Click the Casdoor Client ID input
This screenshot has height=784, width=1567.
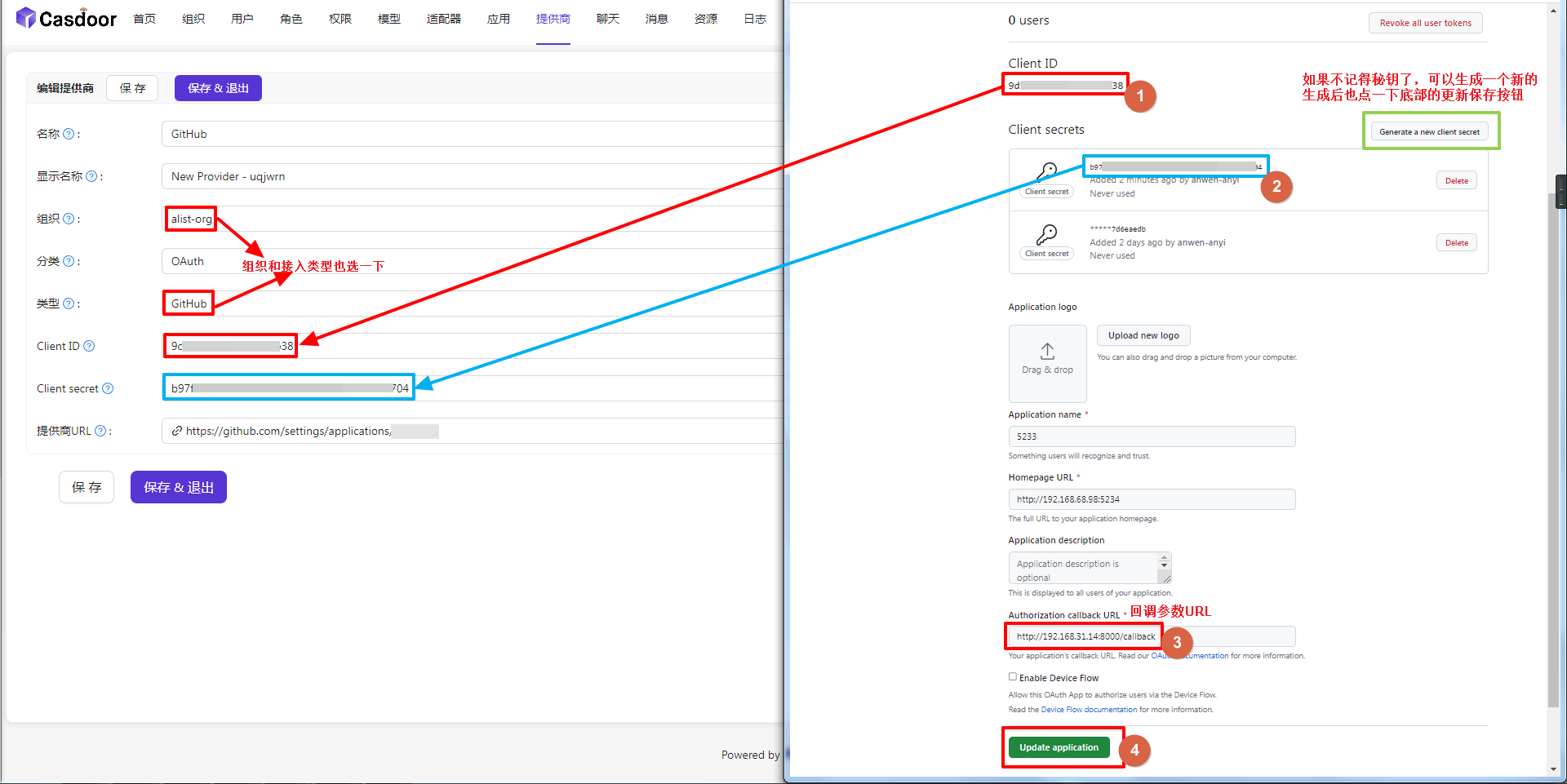[473, 346]
